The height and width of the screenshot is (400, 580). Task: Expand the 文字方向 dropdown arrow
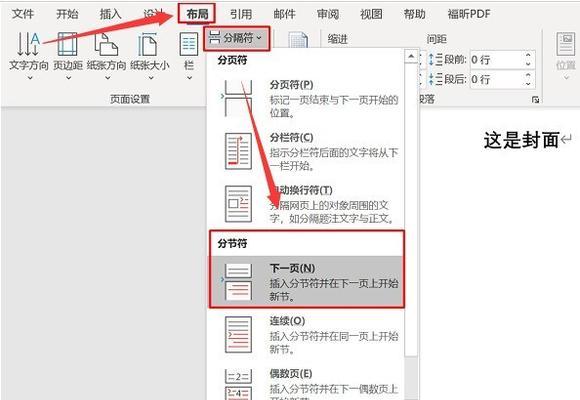pyautogui.click(x=30, y=78)
